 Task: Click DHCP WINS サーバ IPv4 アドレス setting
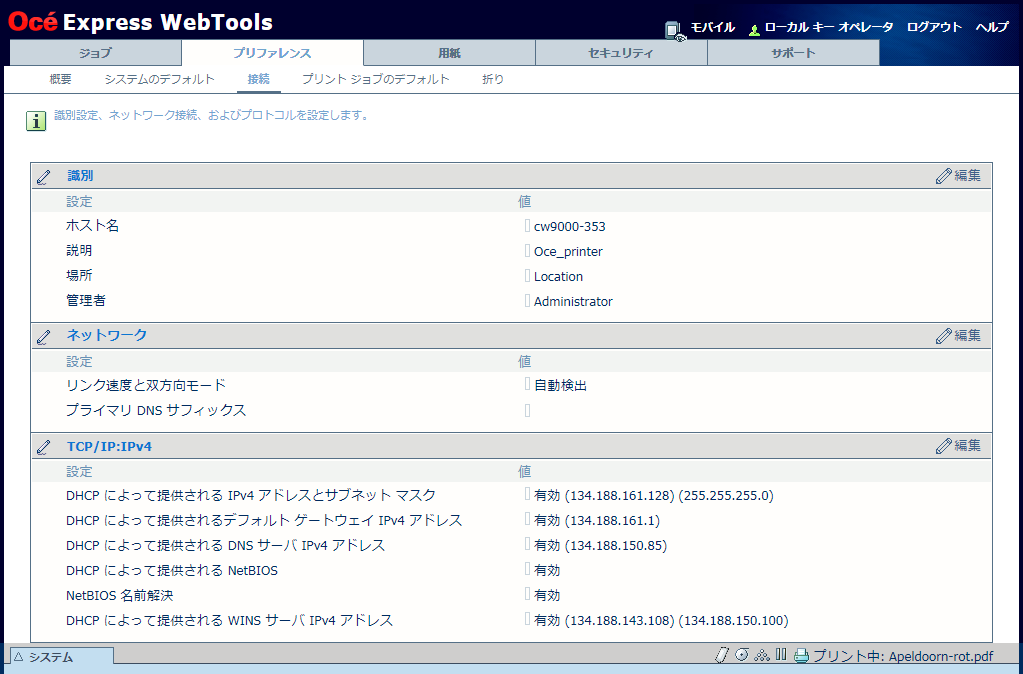(x=230, y=620)
